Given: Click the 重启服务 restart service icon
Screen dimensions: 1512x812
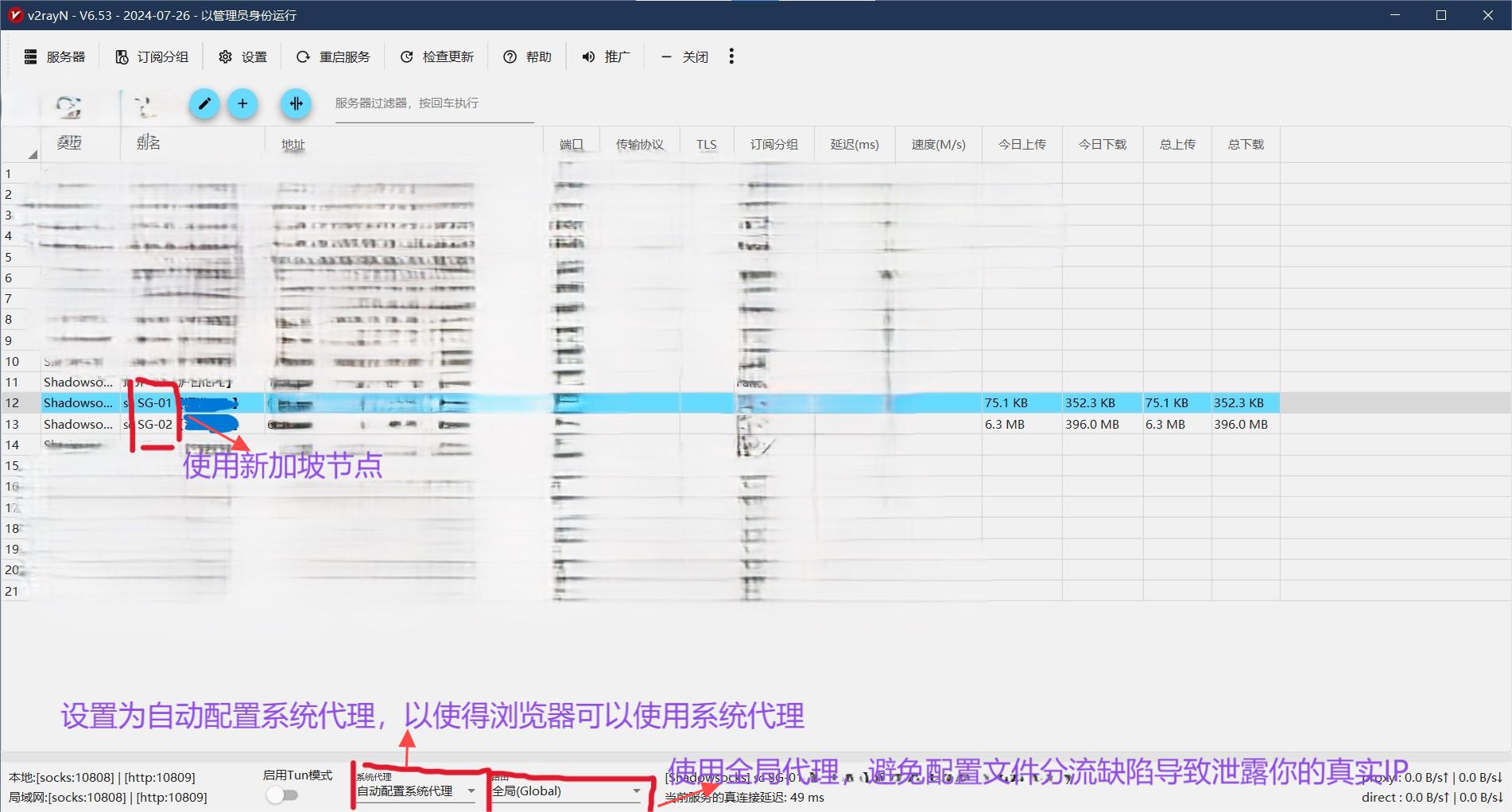Looking at the screenshot, I should 303,56.
